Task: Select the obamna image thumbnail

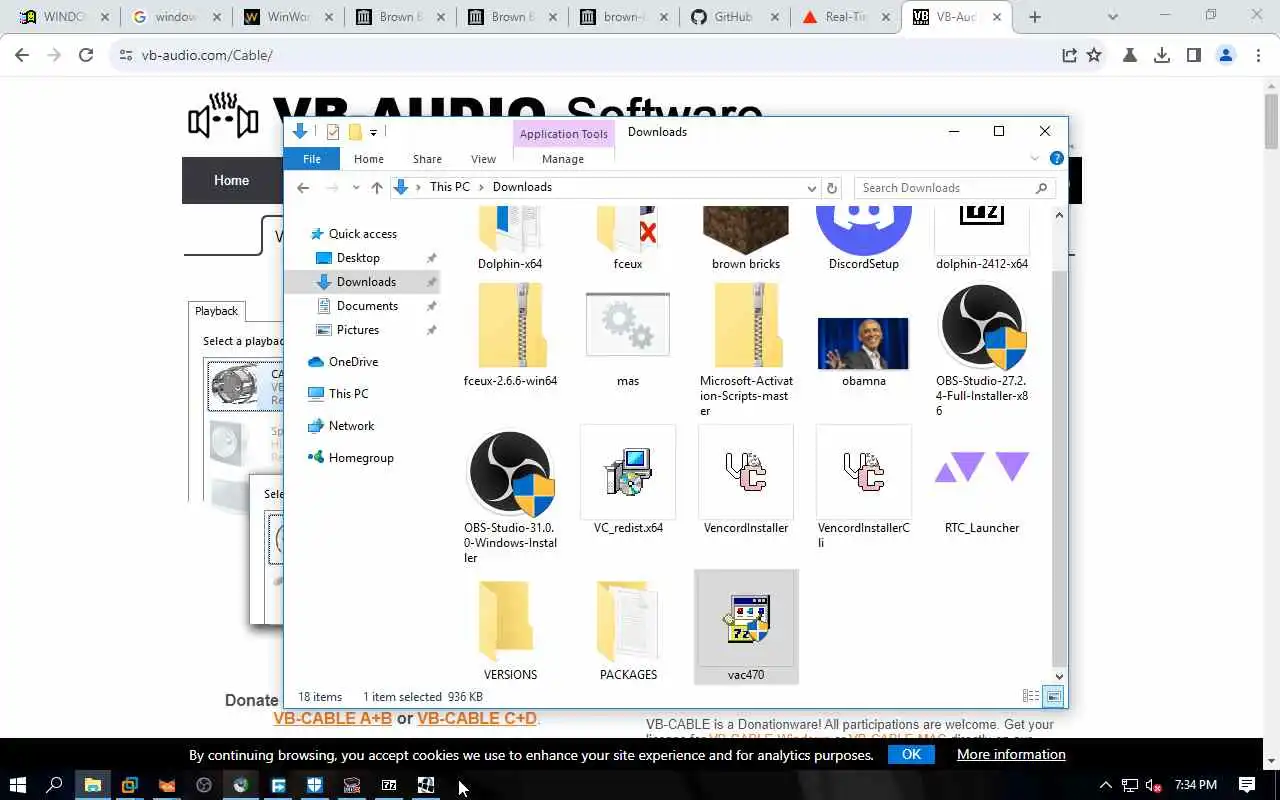Action: pyautogui.click(x=863, y=352)
